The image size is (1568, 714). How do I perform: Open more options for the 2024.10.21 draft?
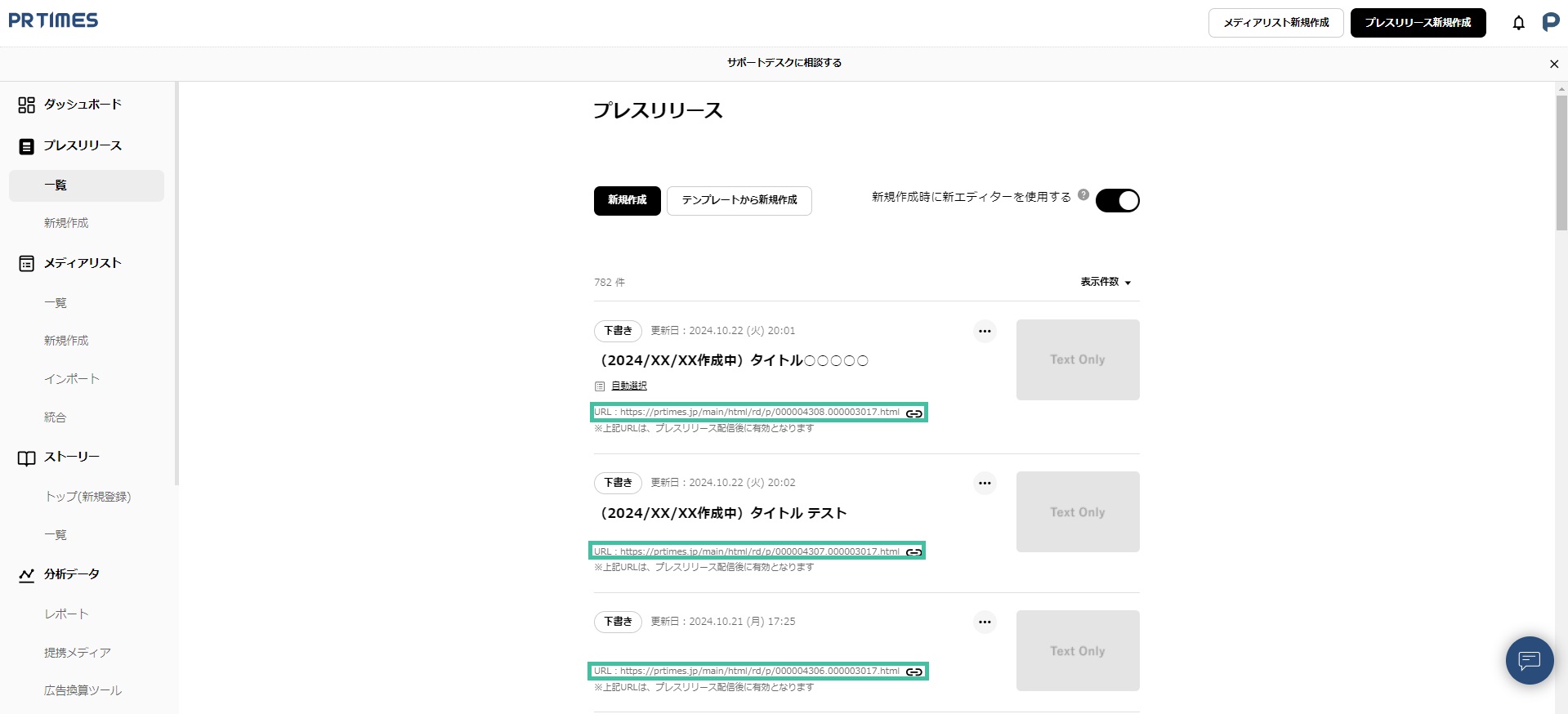(985, 622)
